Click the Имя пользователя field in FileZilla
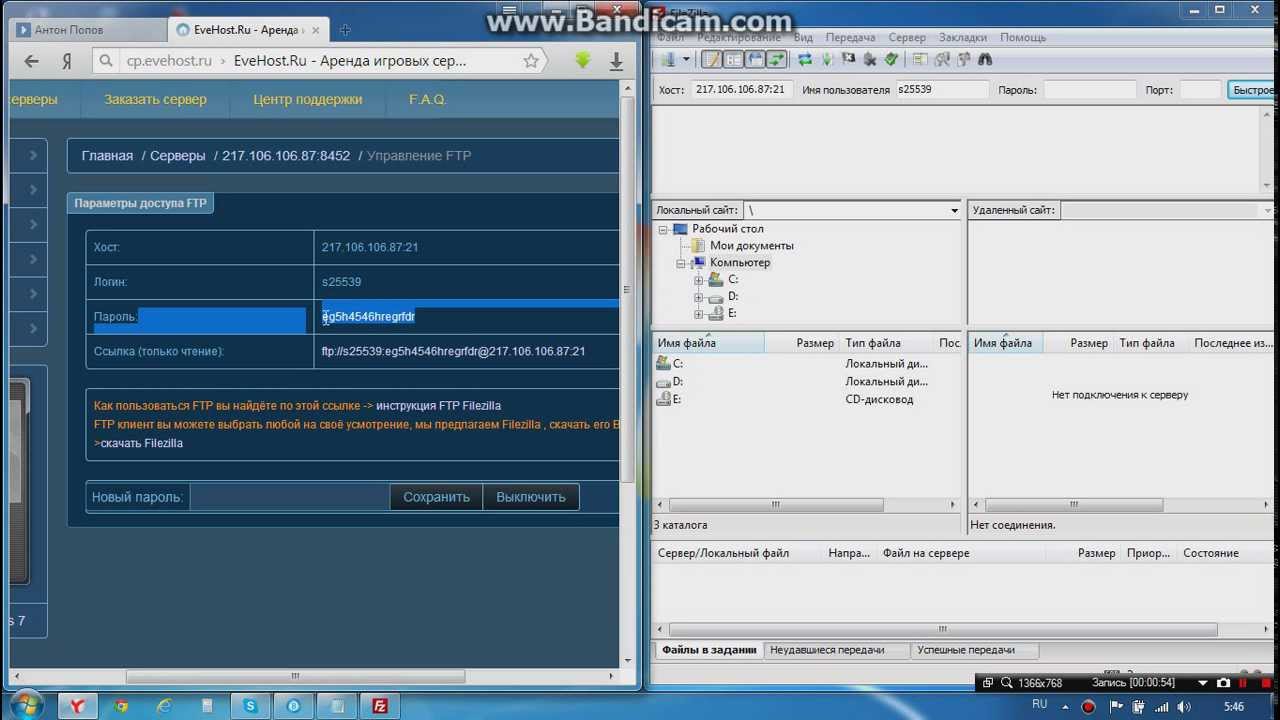 click(x=941, y=89)
